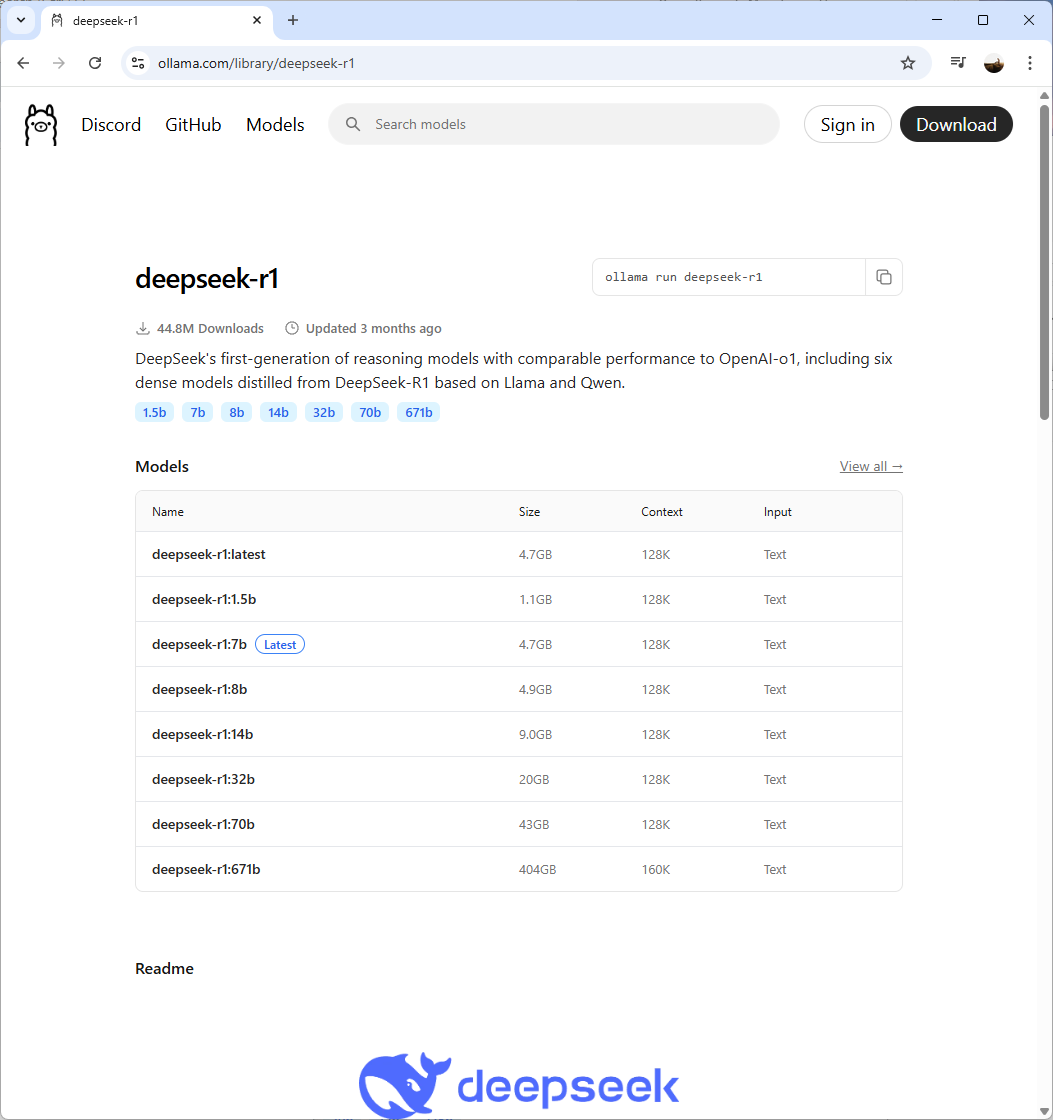Open the deepseek-r1:7b model
Image resolution: width=1053 pixels, height=1120 pixels.
[x=199, y=644]
